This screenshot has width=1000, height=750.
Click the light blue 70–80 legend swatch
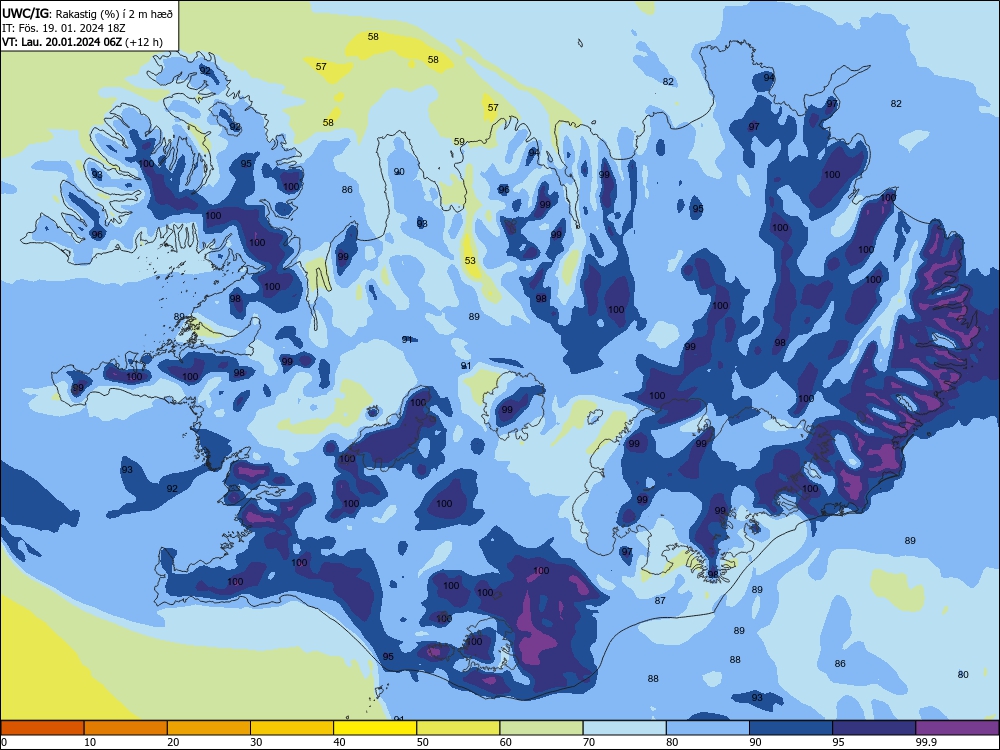(x=624, y=728)
